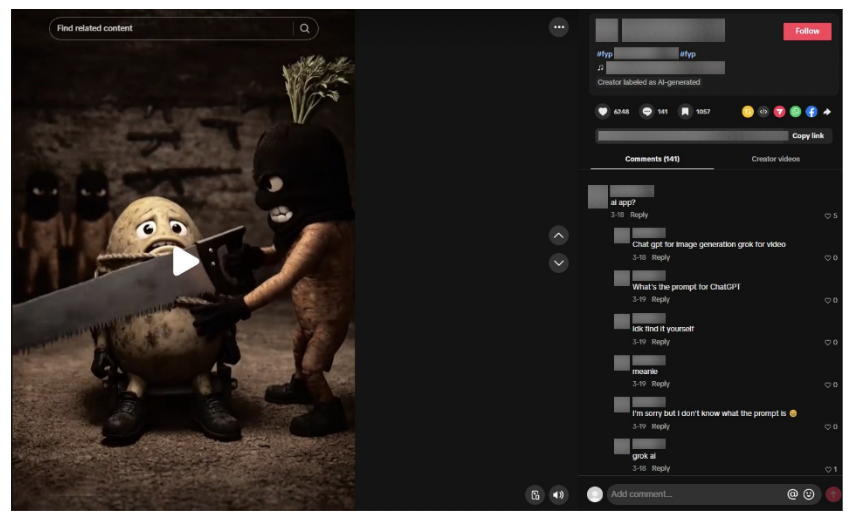The width and height of the screenshot is (856, 522).
Task: Click the search magnifier icon
Action: click(x=305, y=28)
